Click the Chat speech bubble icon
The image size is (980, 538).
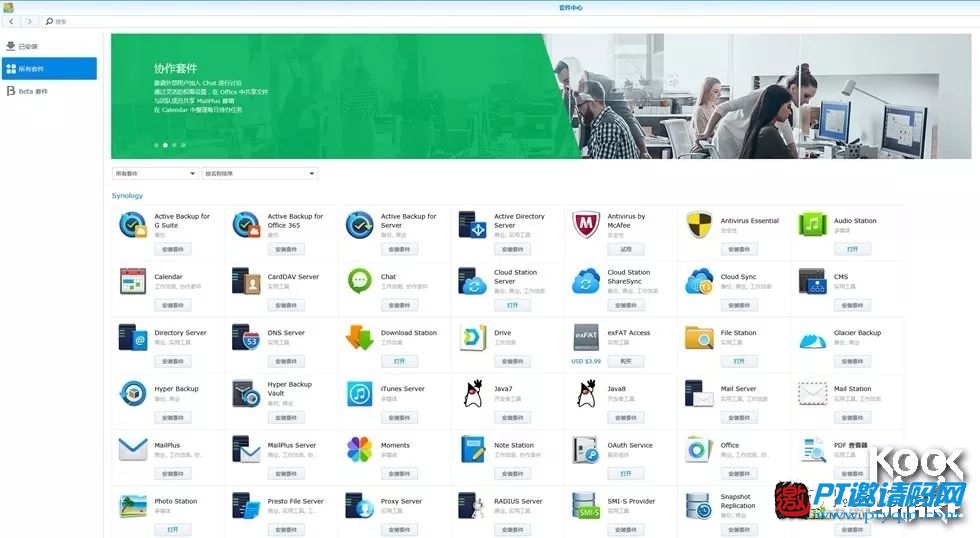(359, 281)
